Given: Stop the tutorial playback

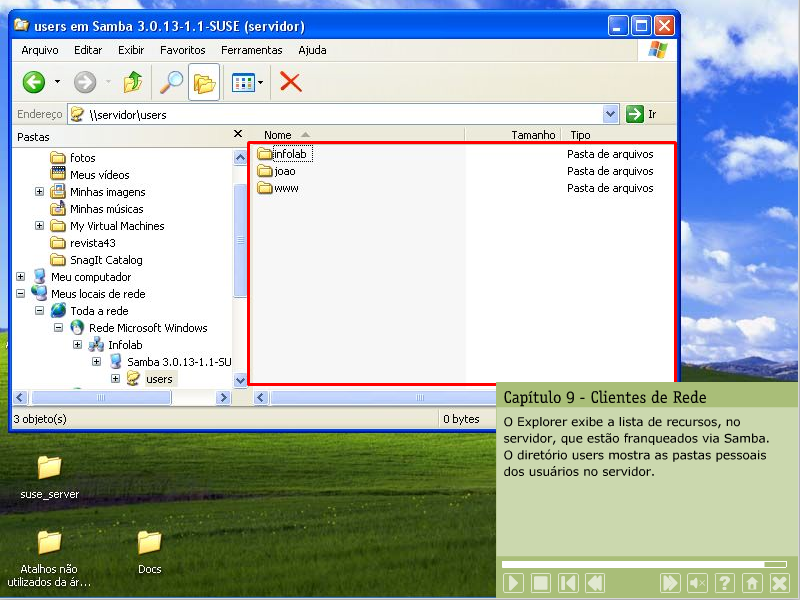Looking at the screenshot, I should tap(540, 583).
